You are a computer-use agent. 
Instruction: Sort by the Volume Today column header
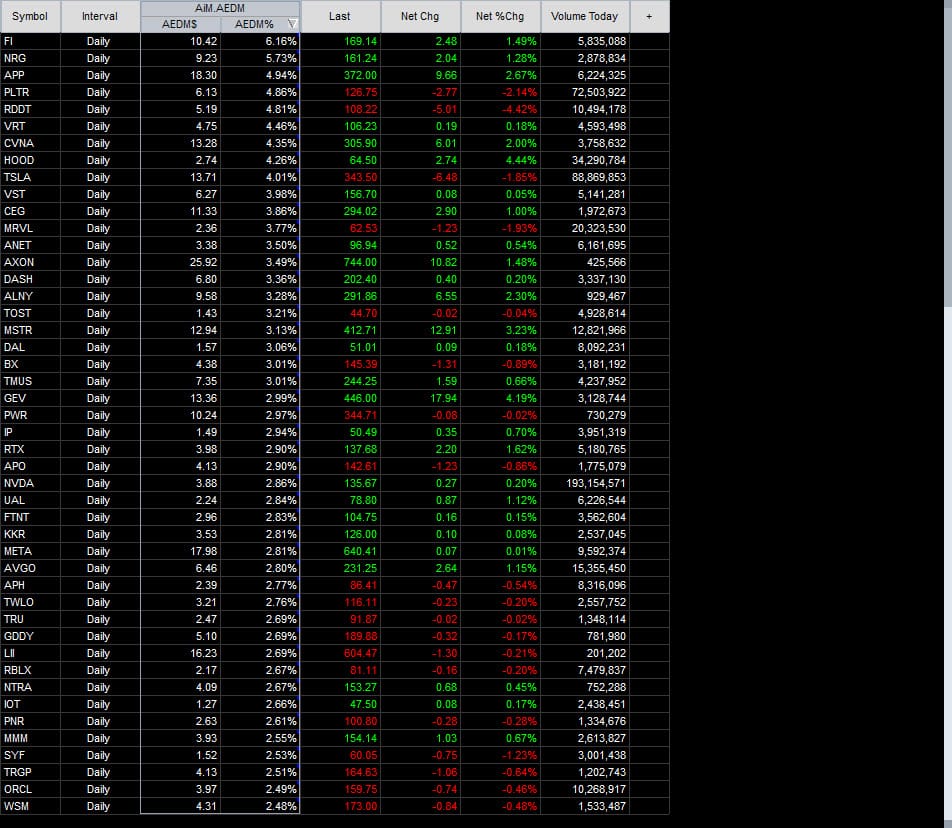pos(585,16)
